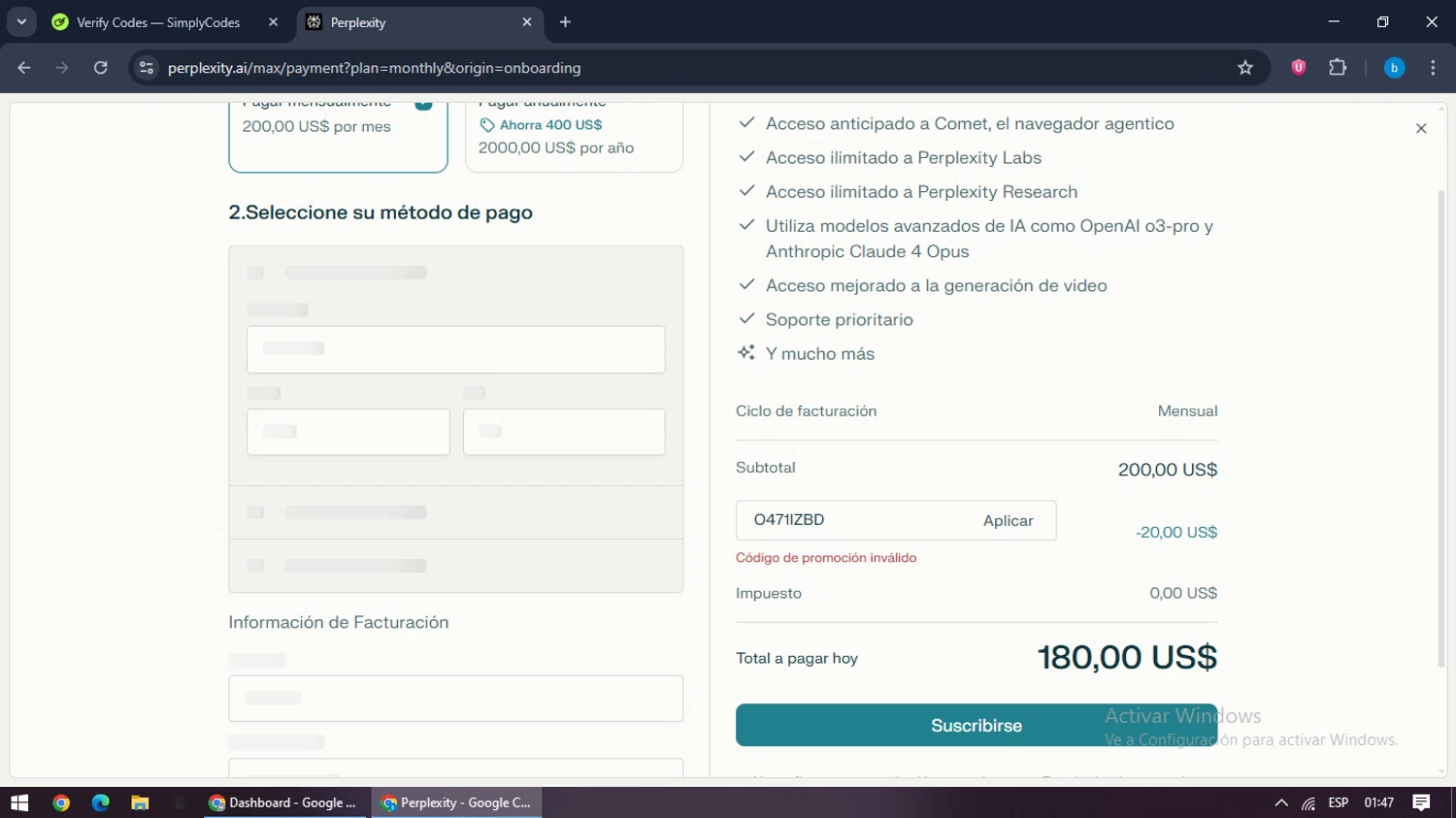Select the Perplexity browser tab
The image size is (1456, 818).
coord(419,22)
